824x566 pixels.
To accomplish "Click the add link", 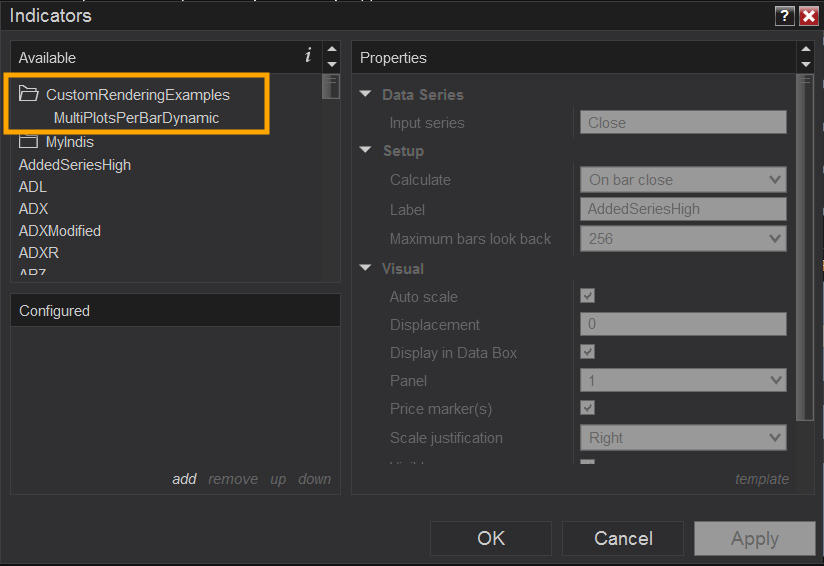I will coord(184,479).
